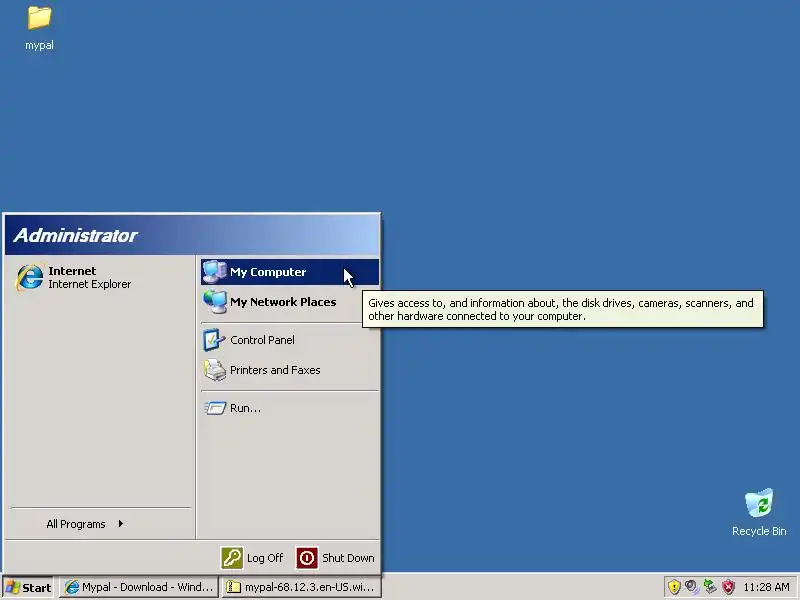Click the Internet Explorer icon in Start menu
The width and height of the screenshot is (800, 600).
(x=30, y=277)
